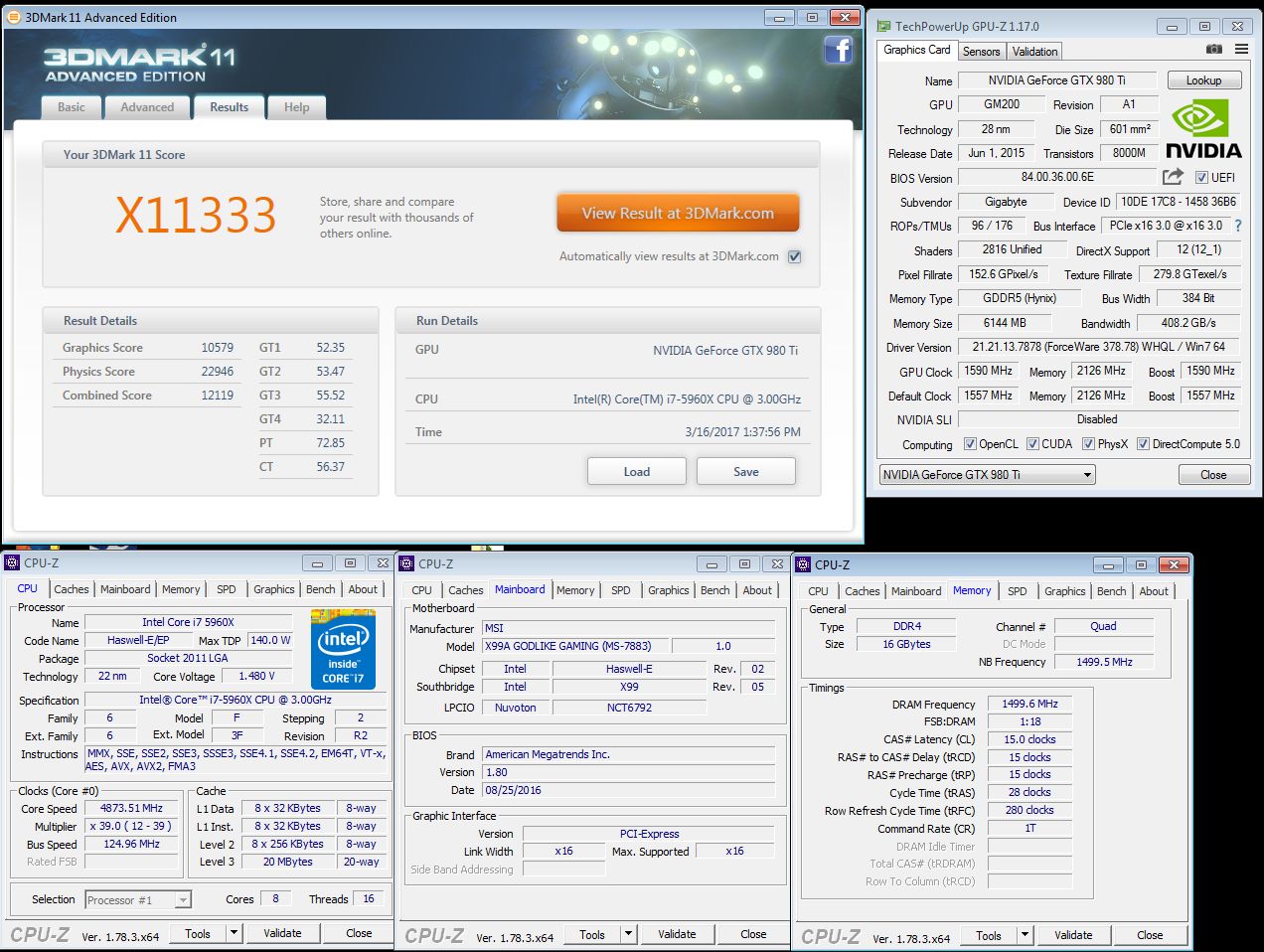Open SPD tab in CPU-Z Mainboard window
The image size is (1264, 952).
pyautogui.click(x=621, y=590)
